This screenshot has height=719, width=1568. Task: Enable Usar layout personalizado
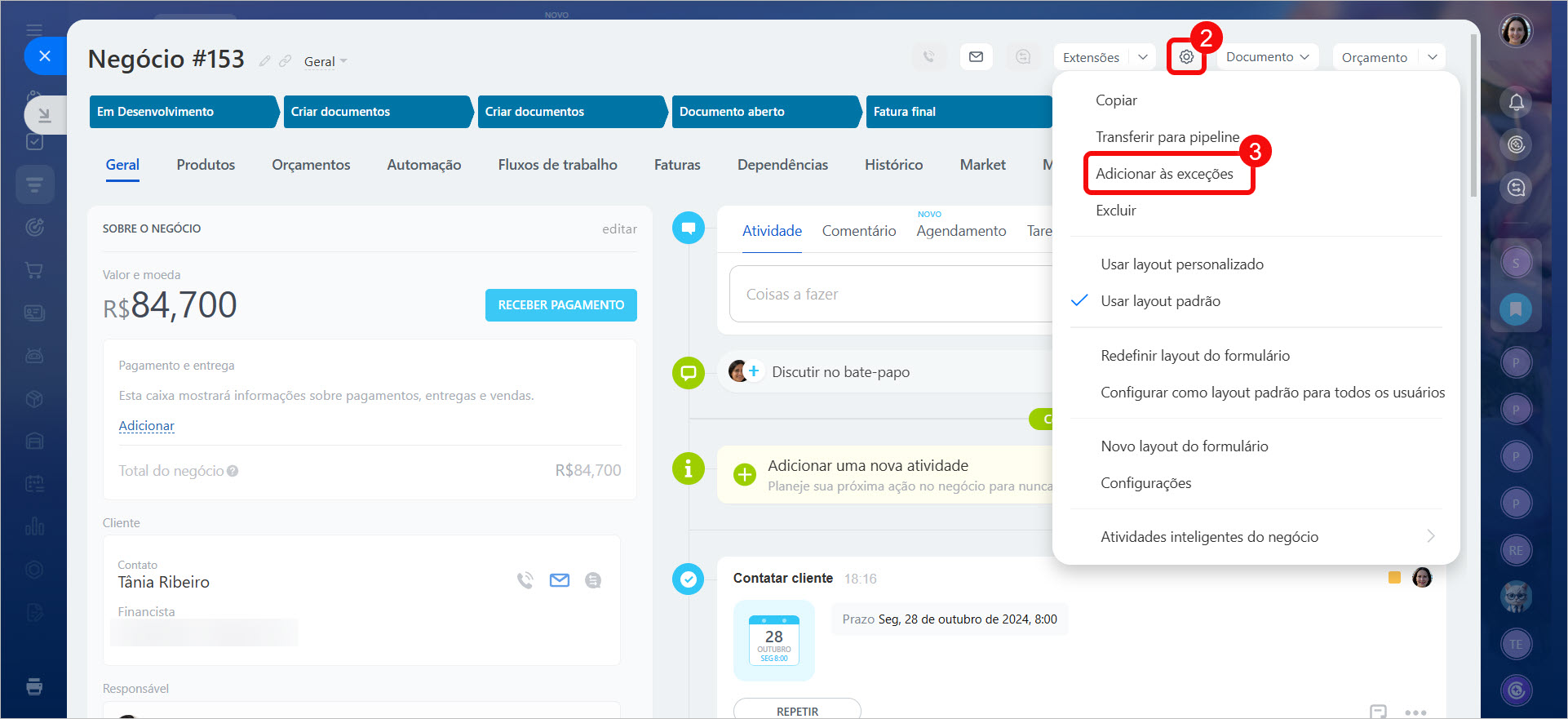click(1182, 264)
